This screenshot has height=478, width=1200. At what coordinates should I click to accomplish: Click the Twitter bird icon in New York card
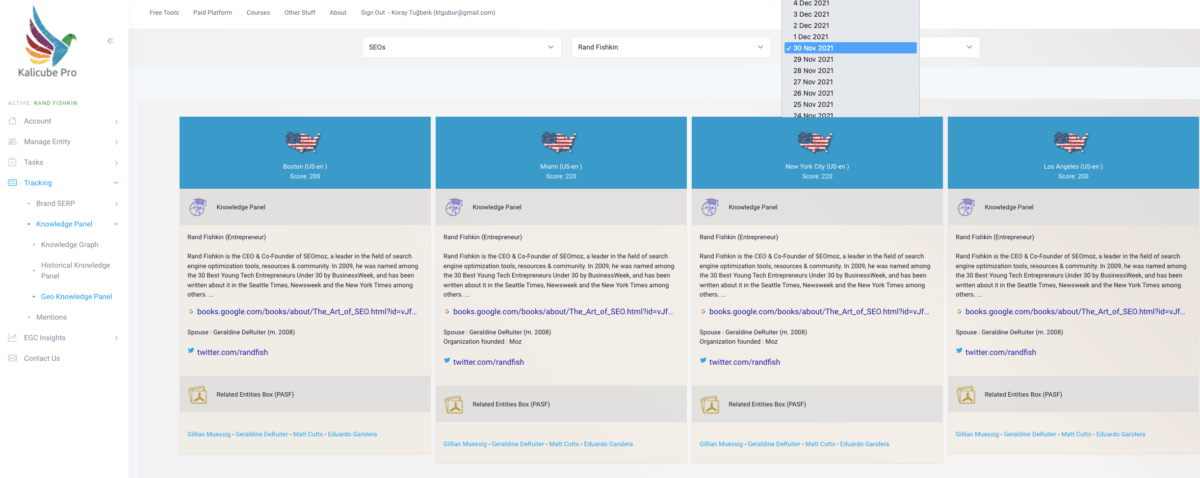pos(703,361)
